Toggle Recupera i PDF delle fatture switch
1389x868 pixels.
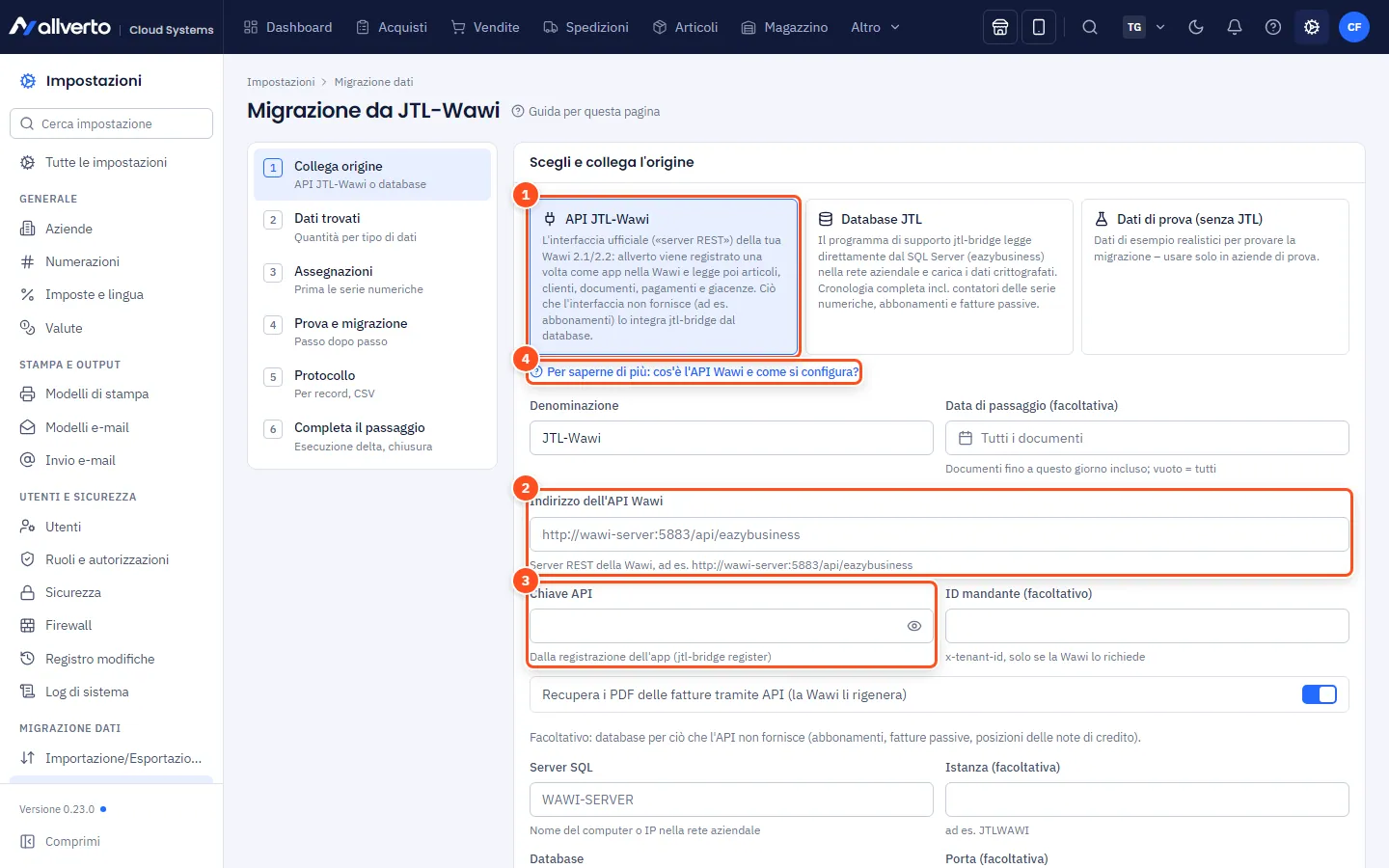point(1319,694)
